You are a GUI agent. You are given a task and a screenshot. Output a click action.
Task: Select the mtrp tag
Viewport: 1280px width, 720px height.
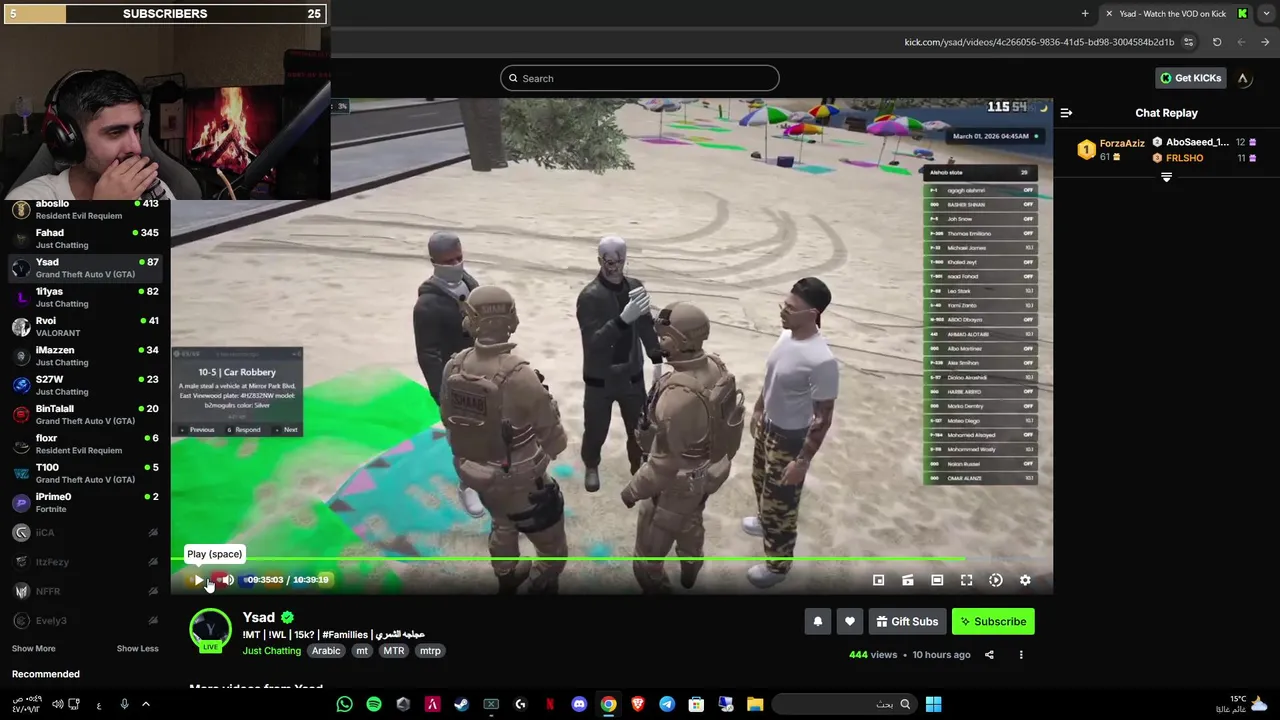click(430, 651)
